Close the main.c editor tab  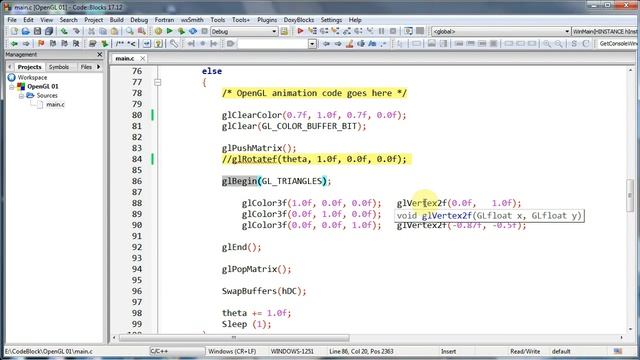(142, 59)
